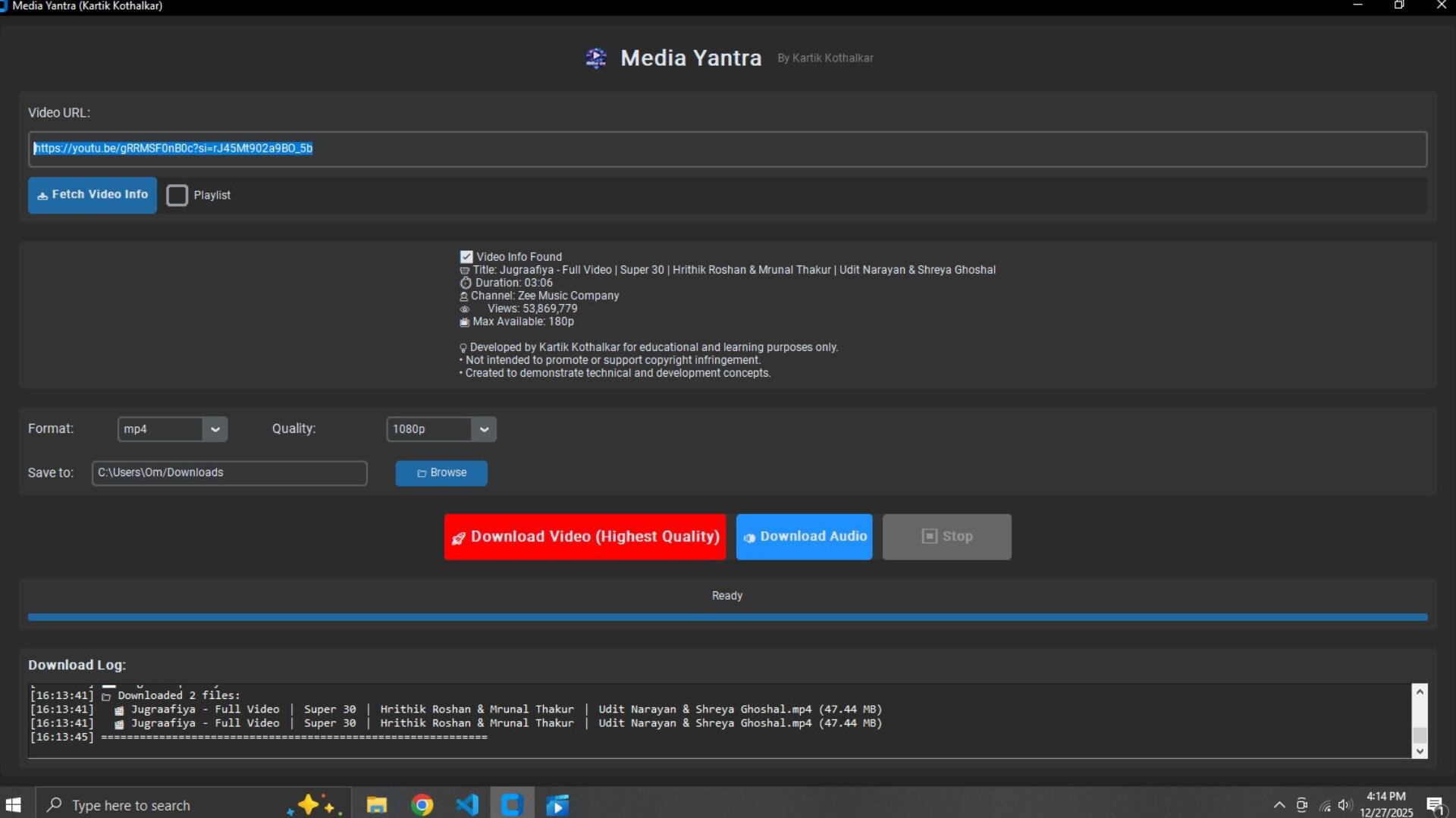The height and width of the screenshot is (818, 1456).
Task: Open the Format mp4 dropdown
Action: tap(172, 429)
